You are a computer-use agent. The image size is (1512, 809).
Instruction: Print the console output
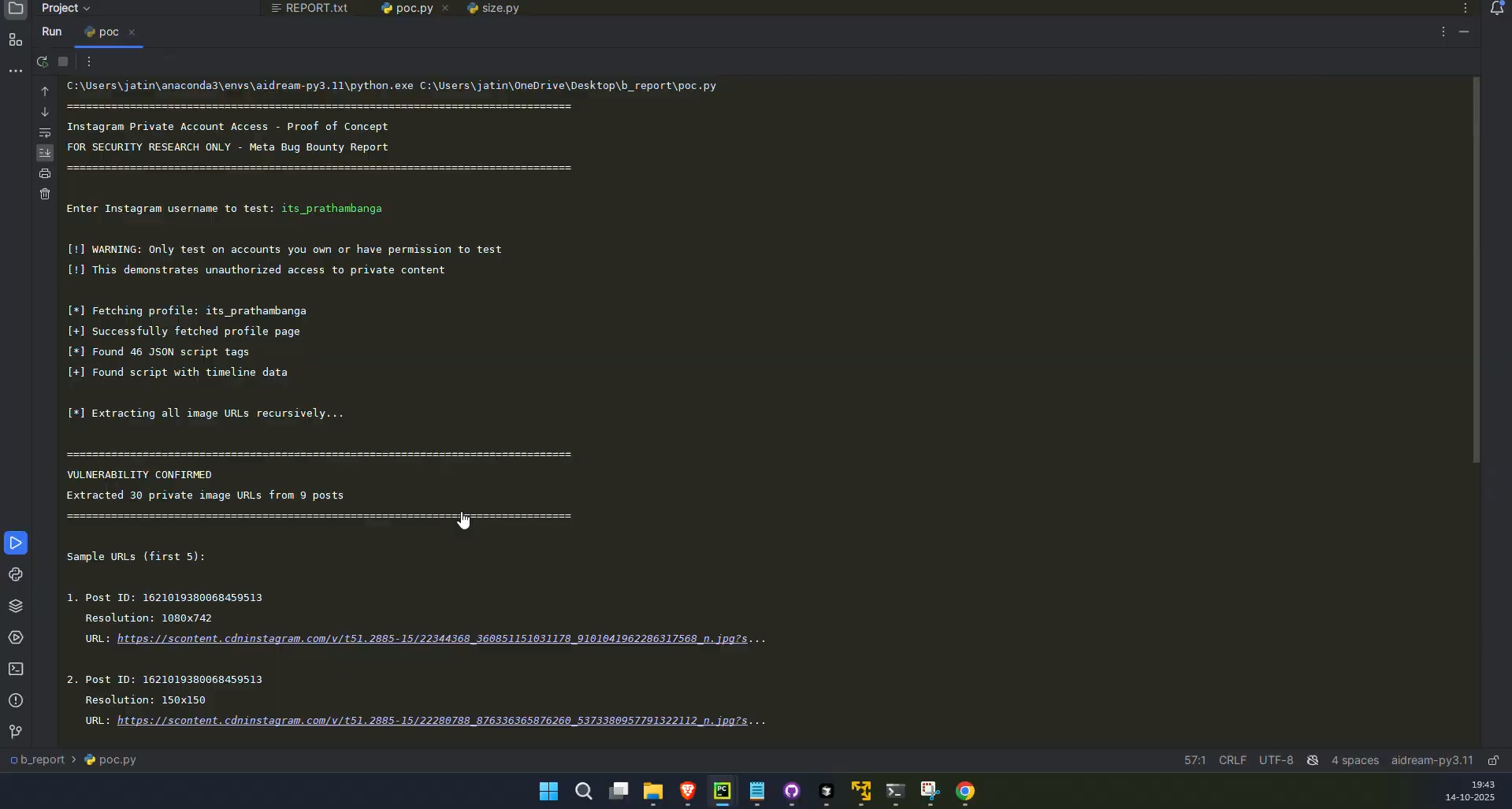(45, 173)
